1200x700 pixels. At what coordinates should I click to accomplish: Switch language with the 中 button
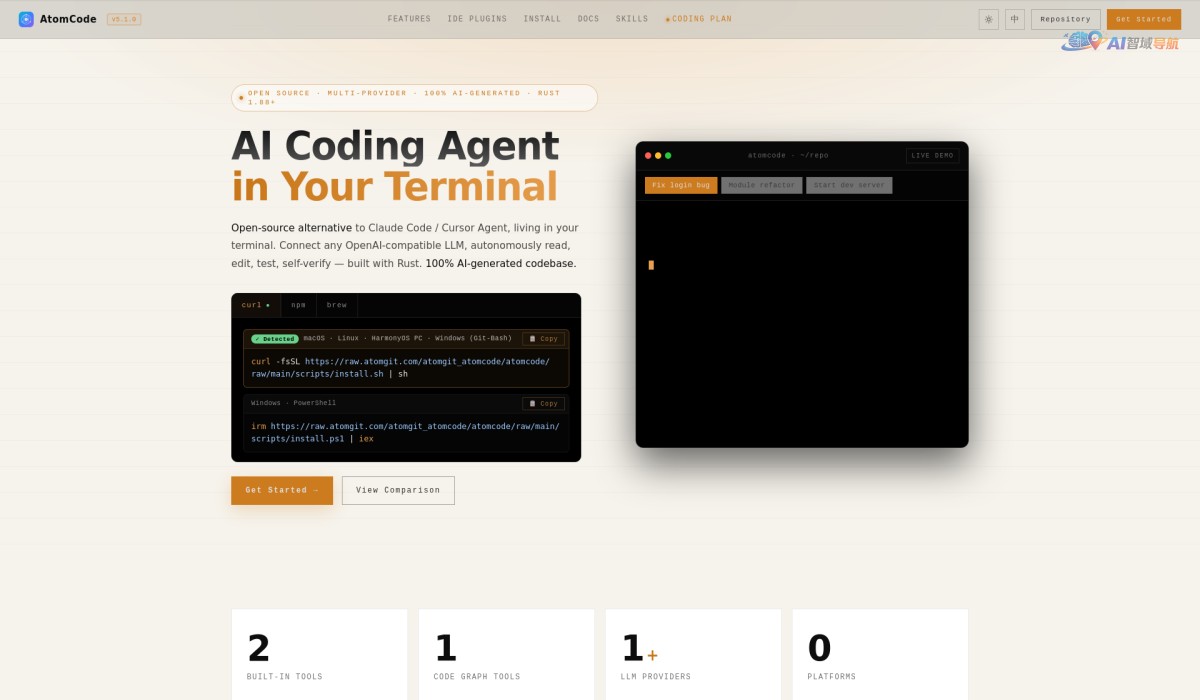[1015, 19]
